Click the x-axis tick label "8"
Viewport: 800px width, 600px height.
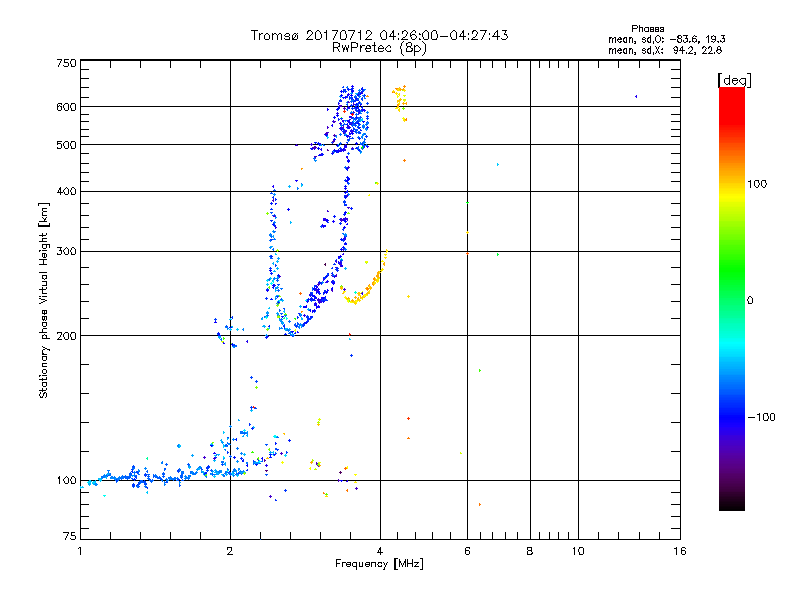[530, 551]
